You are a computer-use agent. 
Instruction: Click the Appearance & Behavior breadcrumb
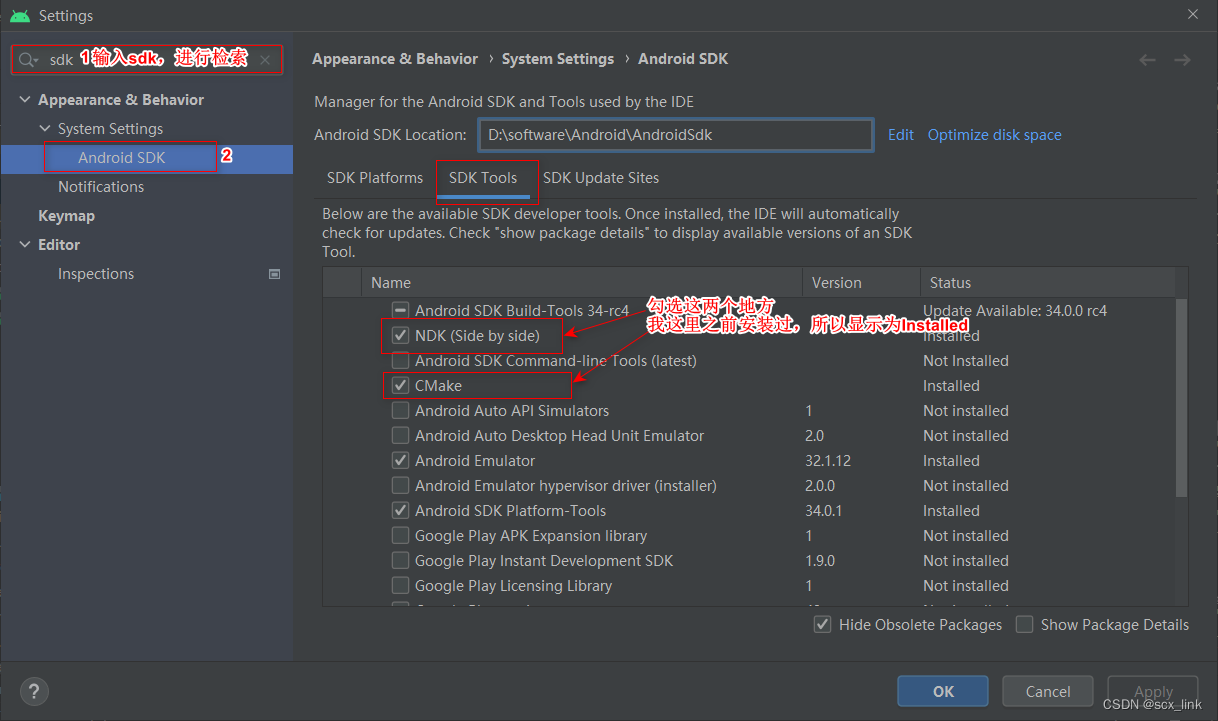(395, 59)
